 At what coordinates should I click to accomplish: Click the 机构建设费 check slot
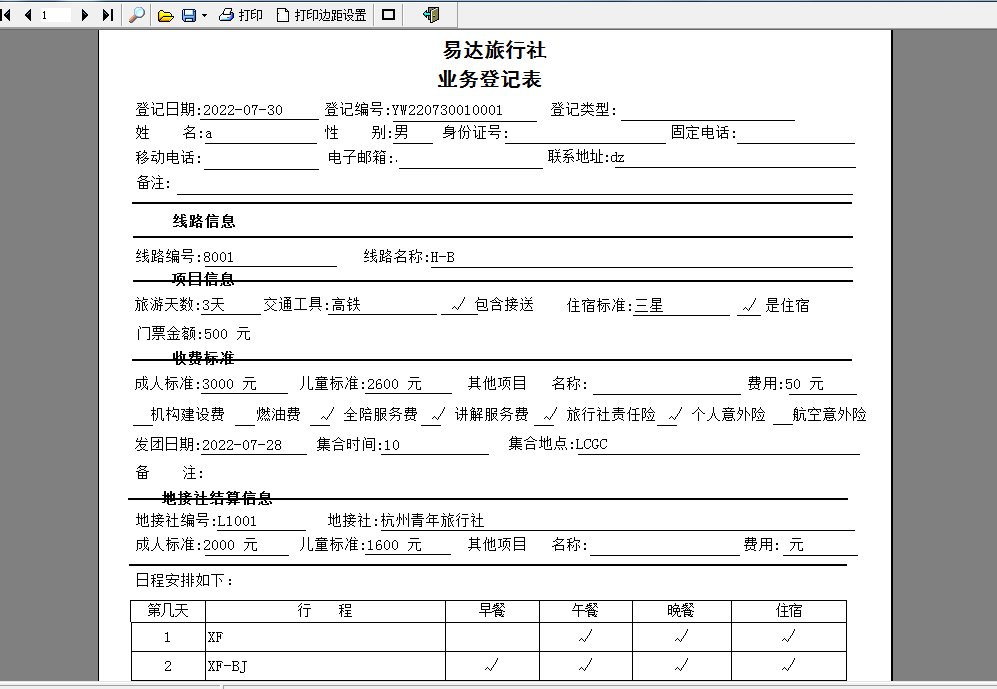[142, 416]
